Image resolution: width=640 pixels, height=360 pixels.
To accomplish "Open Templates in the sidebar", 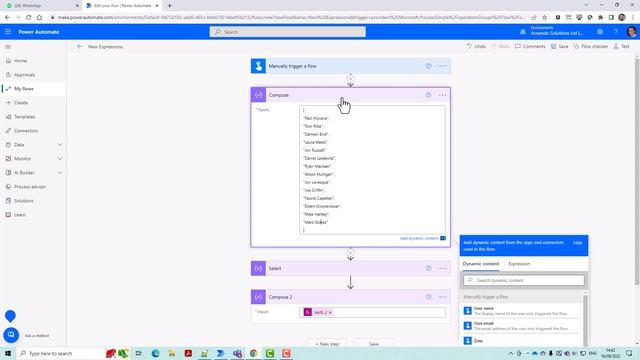I will (24, 117).
